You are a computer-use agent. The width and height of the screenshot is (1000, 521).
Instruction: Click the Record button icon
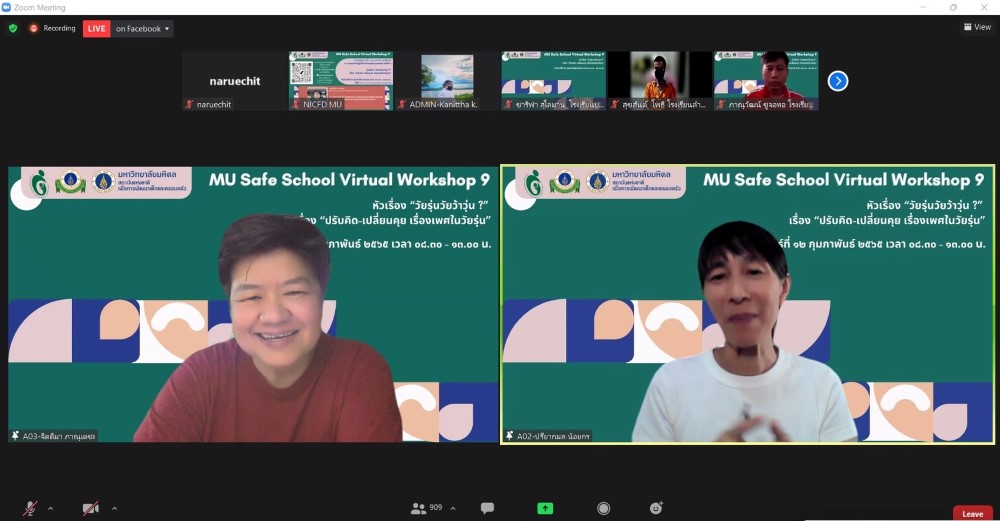[x=603, y=508]
